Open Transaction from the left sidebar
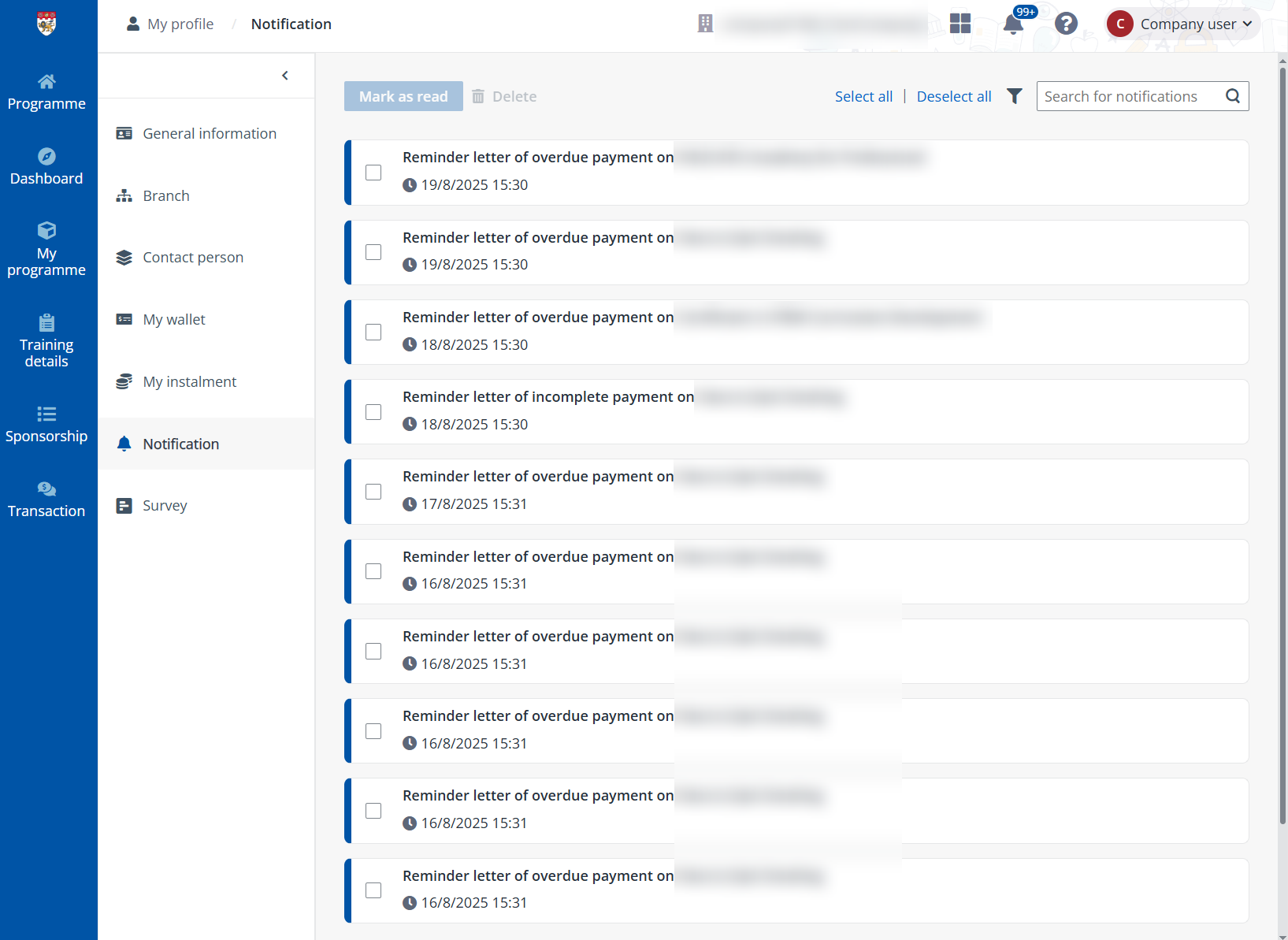This screenshot has height=940, width=1288. (x=46, y=499)
